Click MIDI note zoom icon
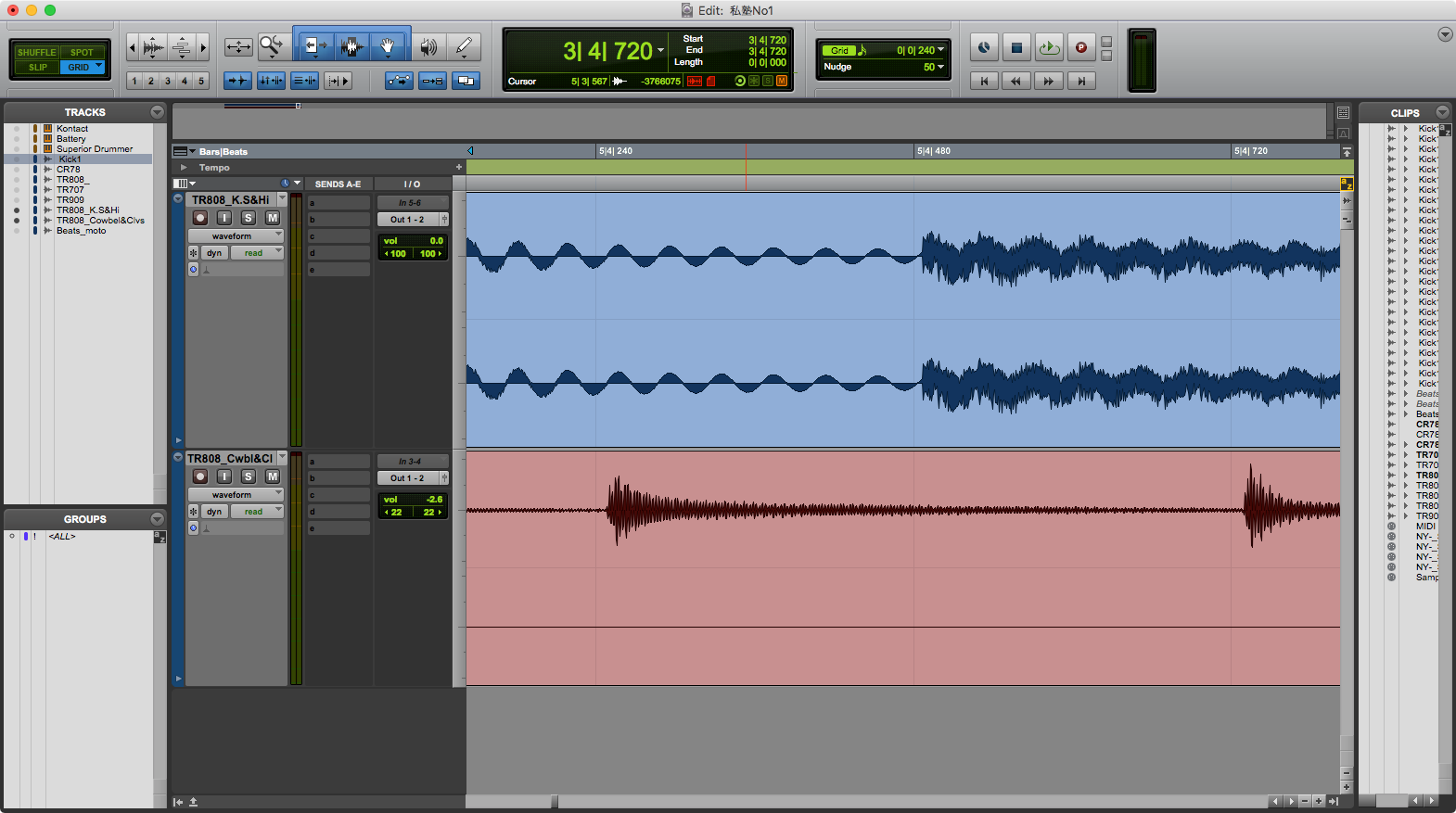Screen dimensions: 1456x813 [x=182, y=46]
